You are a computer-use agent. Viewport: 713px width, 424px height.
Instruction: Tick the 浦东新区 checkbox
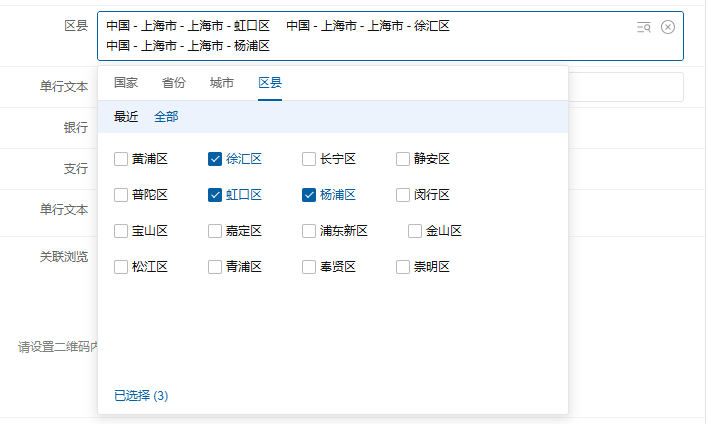point(309,231)
